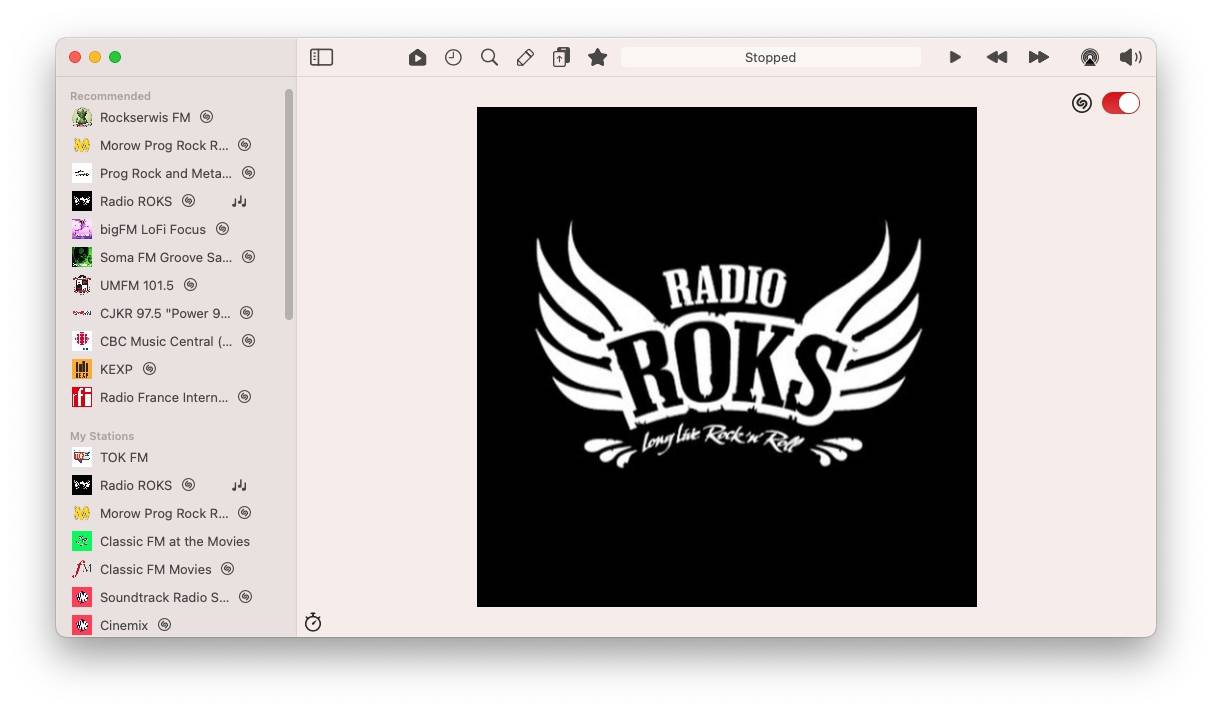Image resolution: width=1212 pixels, height=711 pixels.
Task: Open the history clock icon
Action: pyautogui.click(x=454, y=58)
